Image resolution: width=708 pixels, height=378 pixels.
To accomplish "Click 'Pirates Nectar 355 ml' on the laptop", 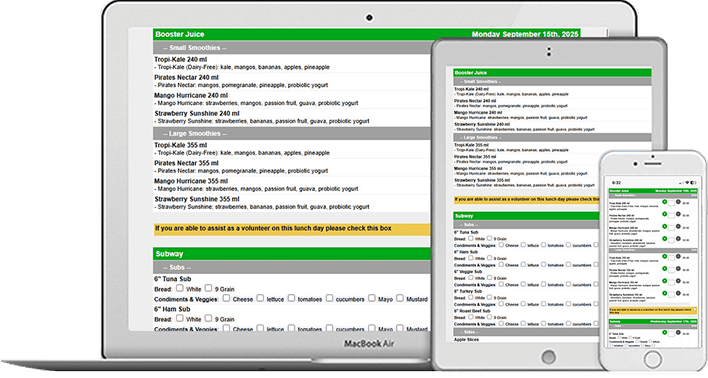I will point(186,163).
